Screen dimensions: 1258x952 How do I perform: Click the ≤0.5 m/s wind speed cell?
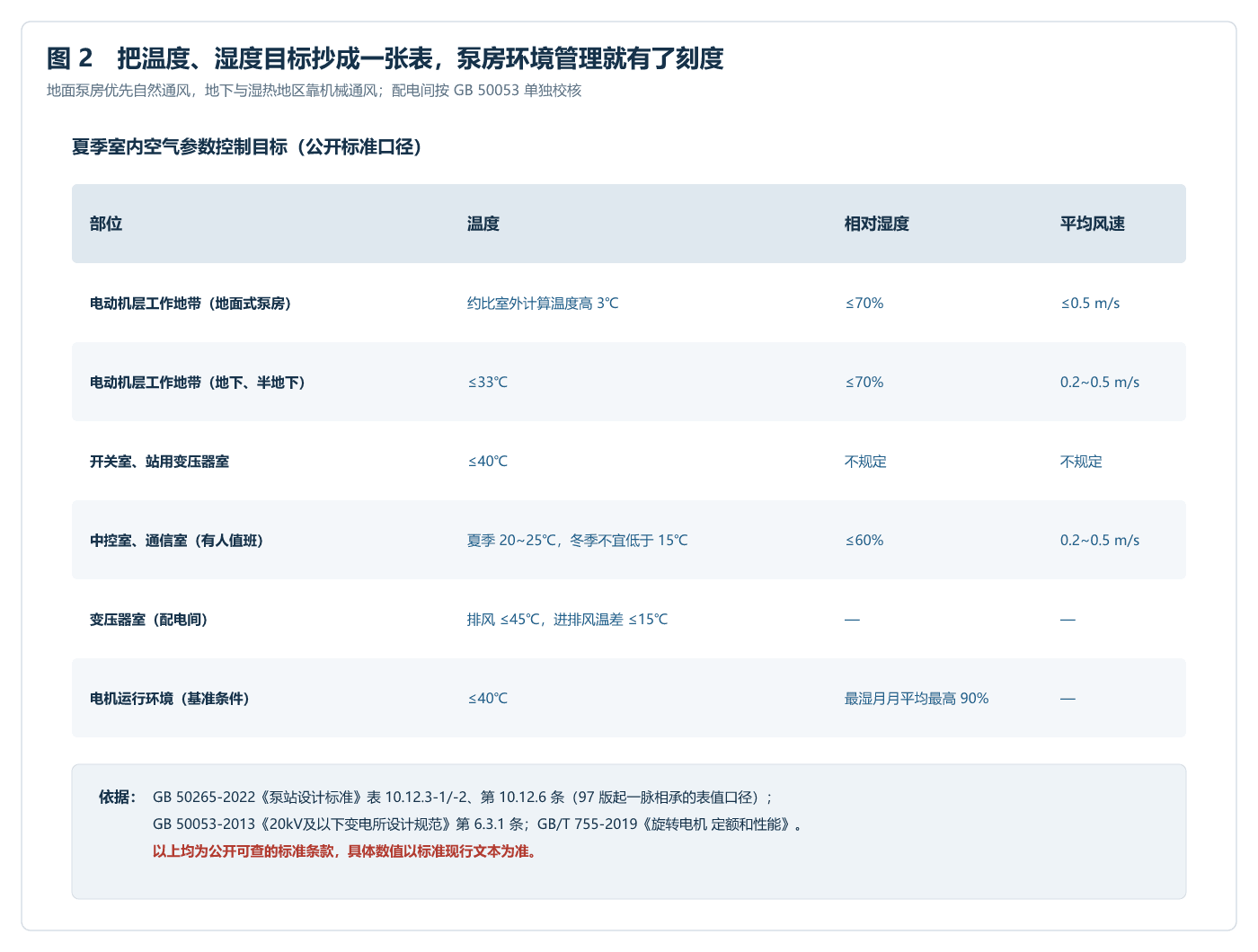coord(1090,304)
